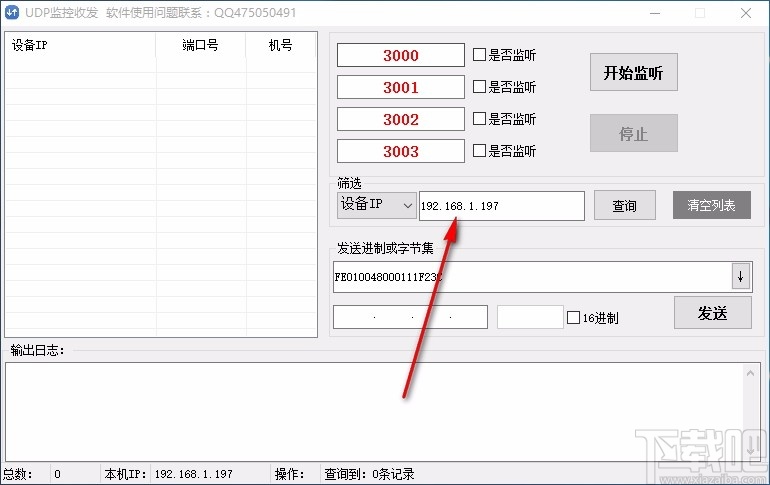The width and height of the screenshot is (770, 485).
Task: Click the port 3001 input field
Action: [401, 87]
